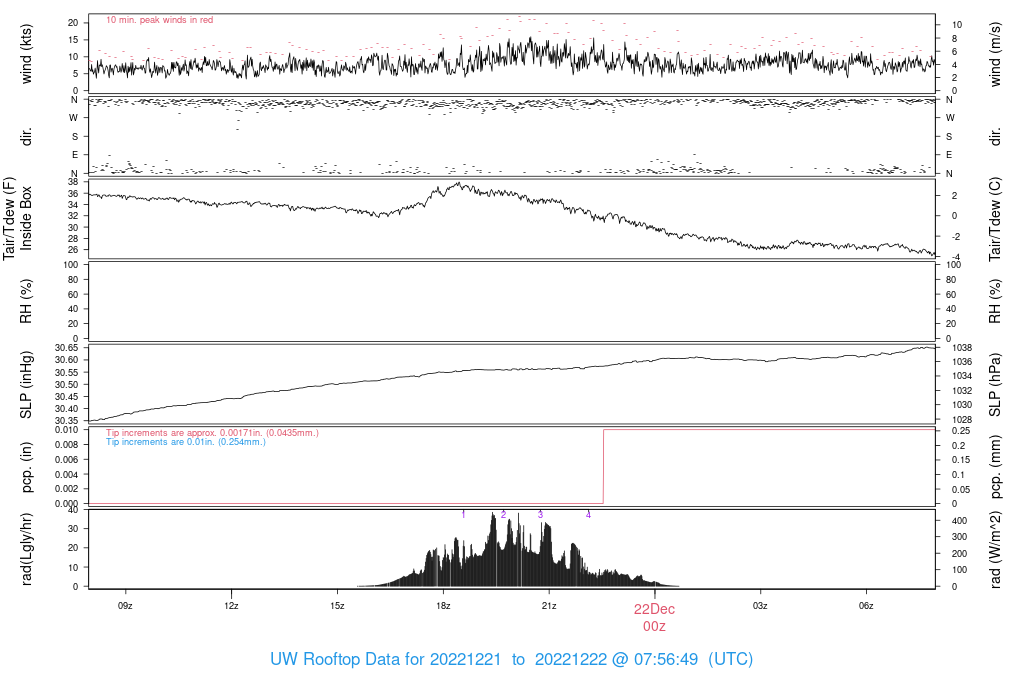
Task: Click the '12z' time axis label
Action: pos(231,606)
